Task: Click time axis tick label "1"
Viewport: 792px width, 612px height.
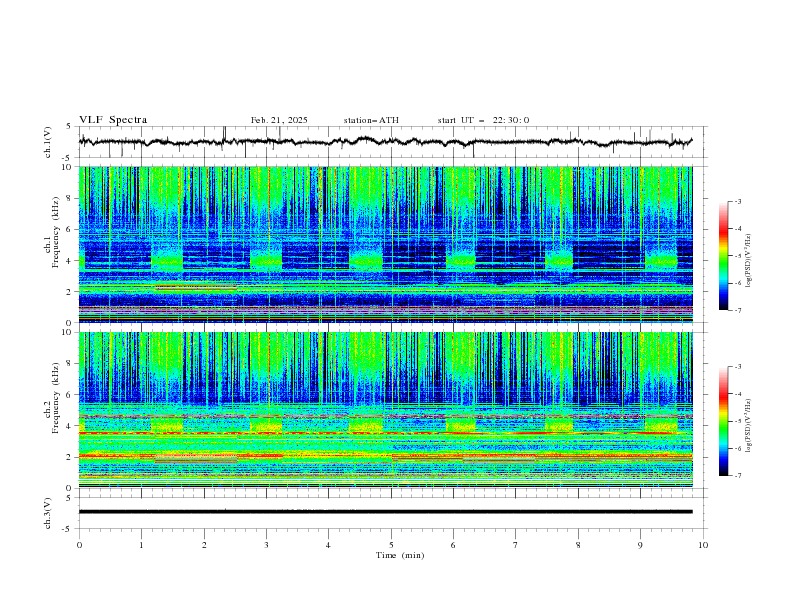Action: (x=141, y=545)
